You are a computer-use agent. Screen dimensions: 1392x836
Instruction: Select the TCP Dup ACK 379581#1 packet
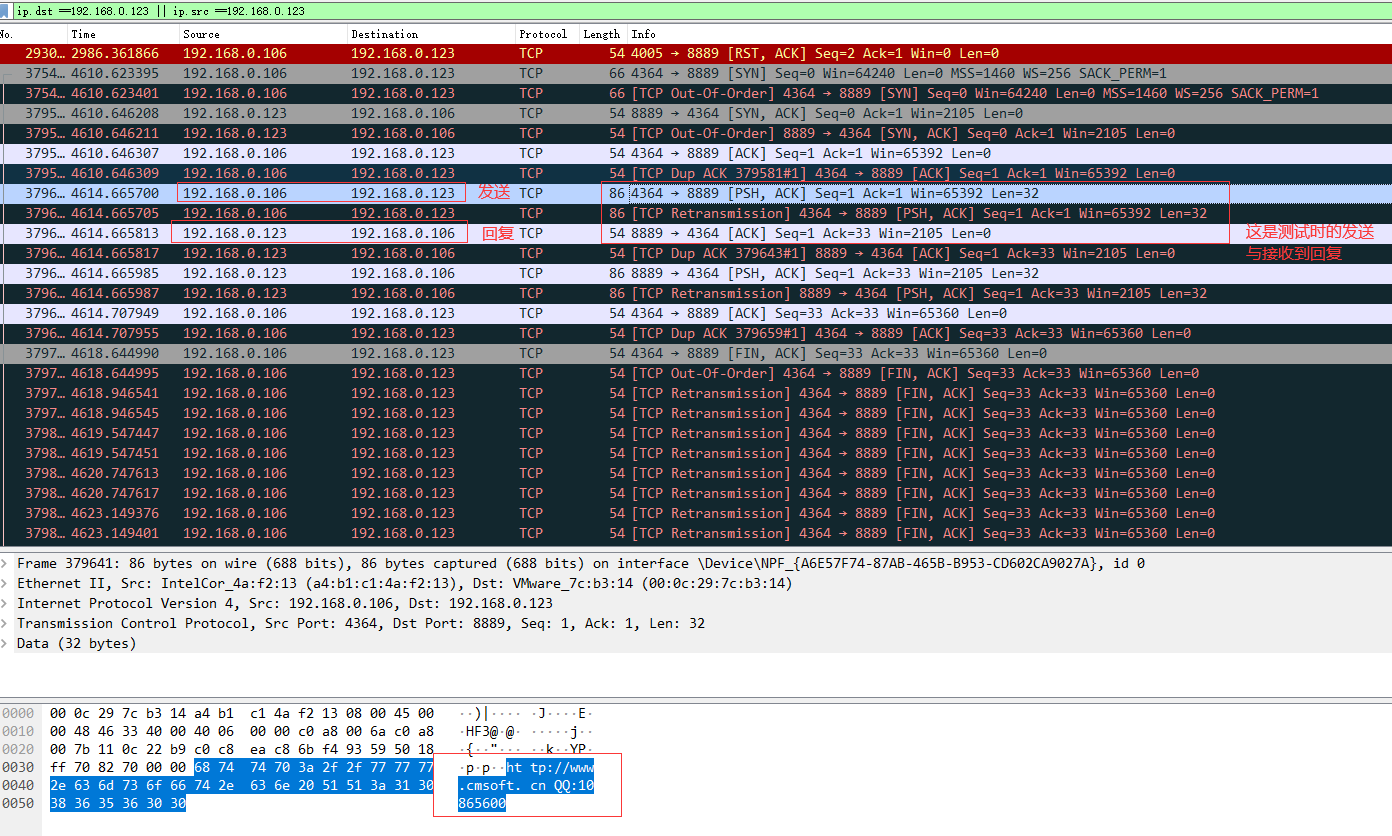[696, 173]
